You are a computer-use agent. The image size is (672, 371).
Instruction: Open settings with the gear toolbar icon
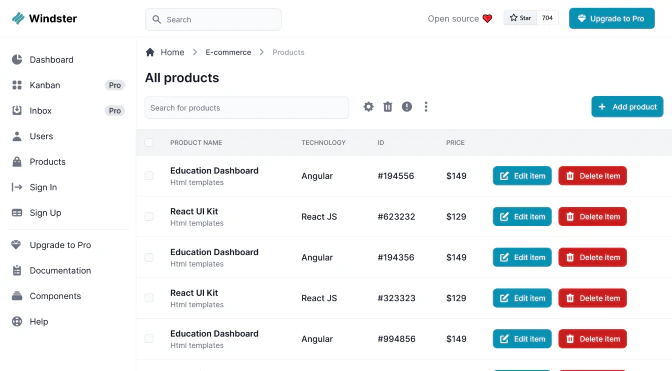[368, 107]
